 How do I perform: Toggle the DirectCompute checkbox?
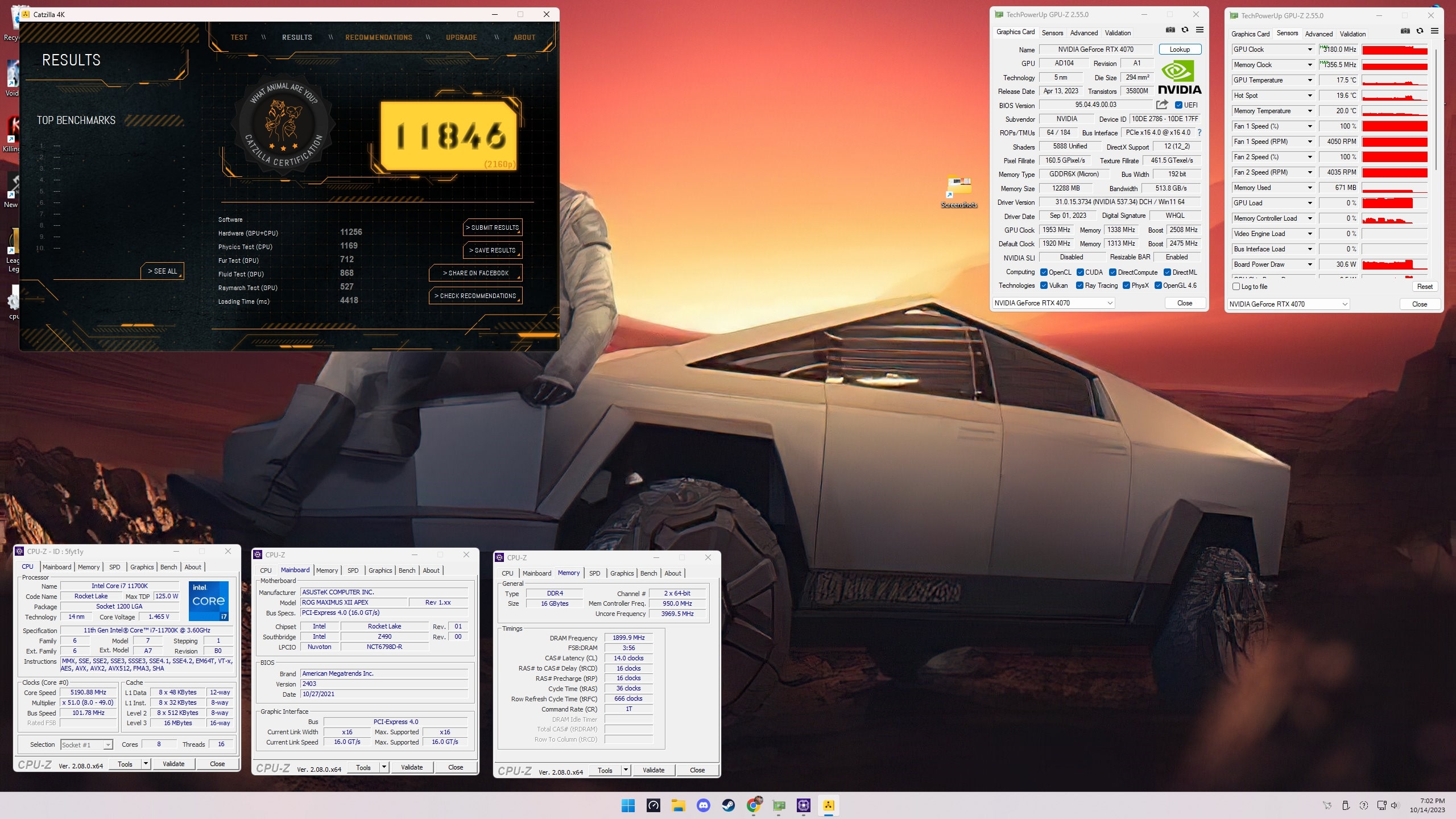coord(1112,272)
